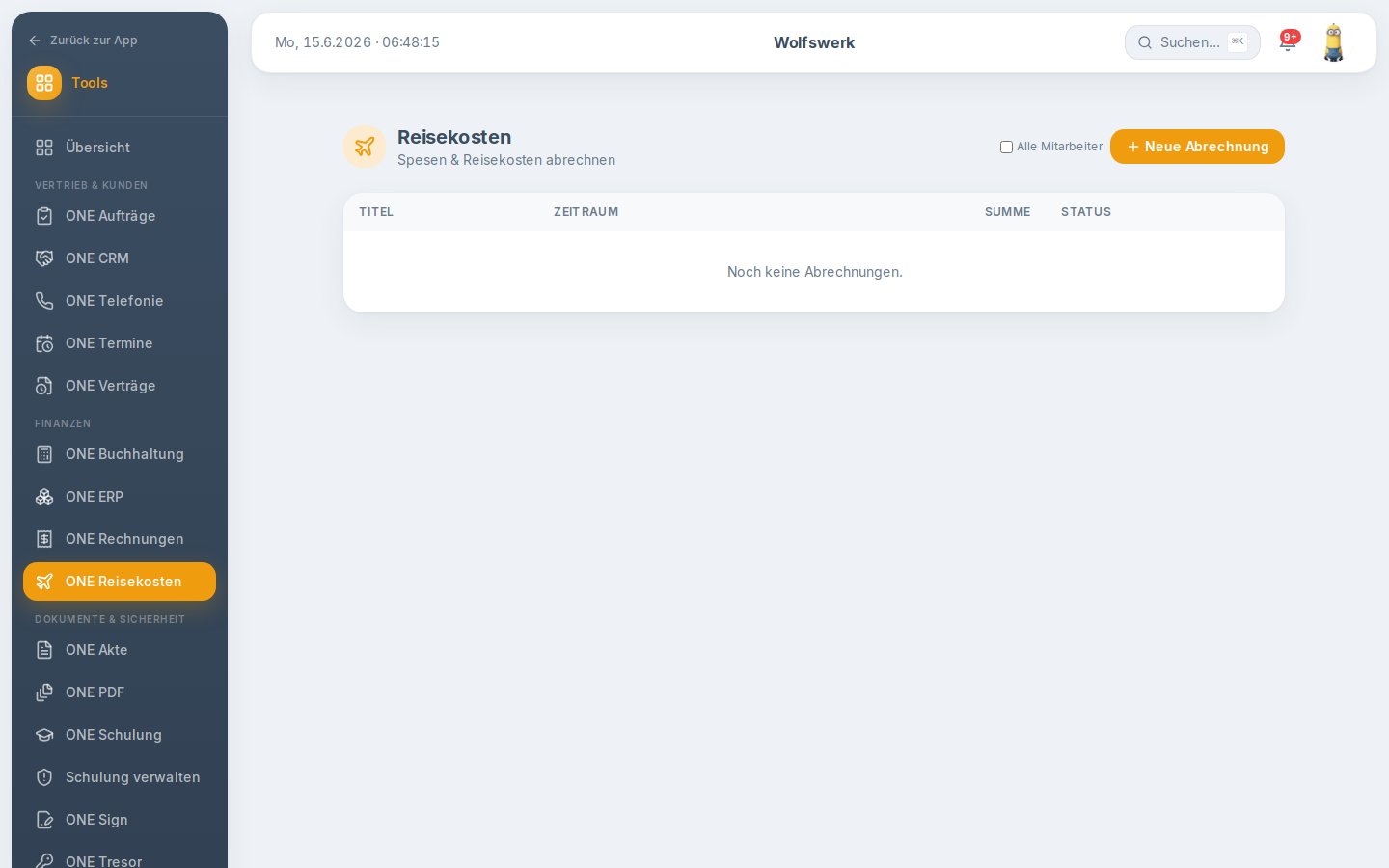
Task: Click the Wolfswerk title
Action: pos(814,42)
